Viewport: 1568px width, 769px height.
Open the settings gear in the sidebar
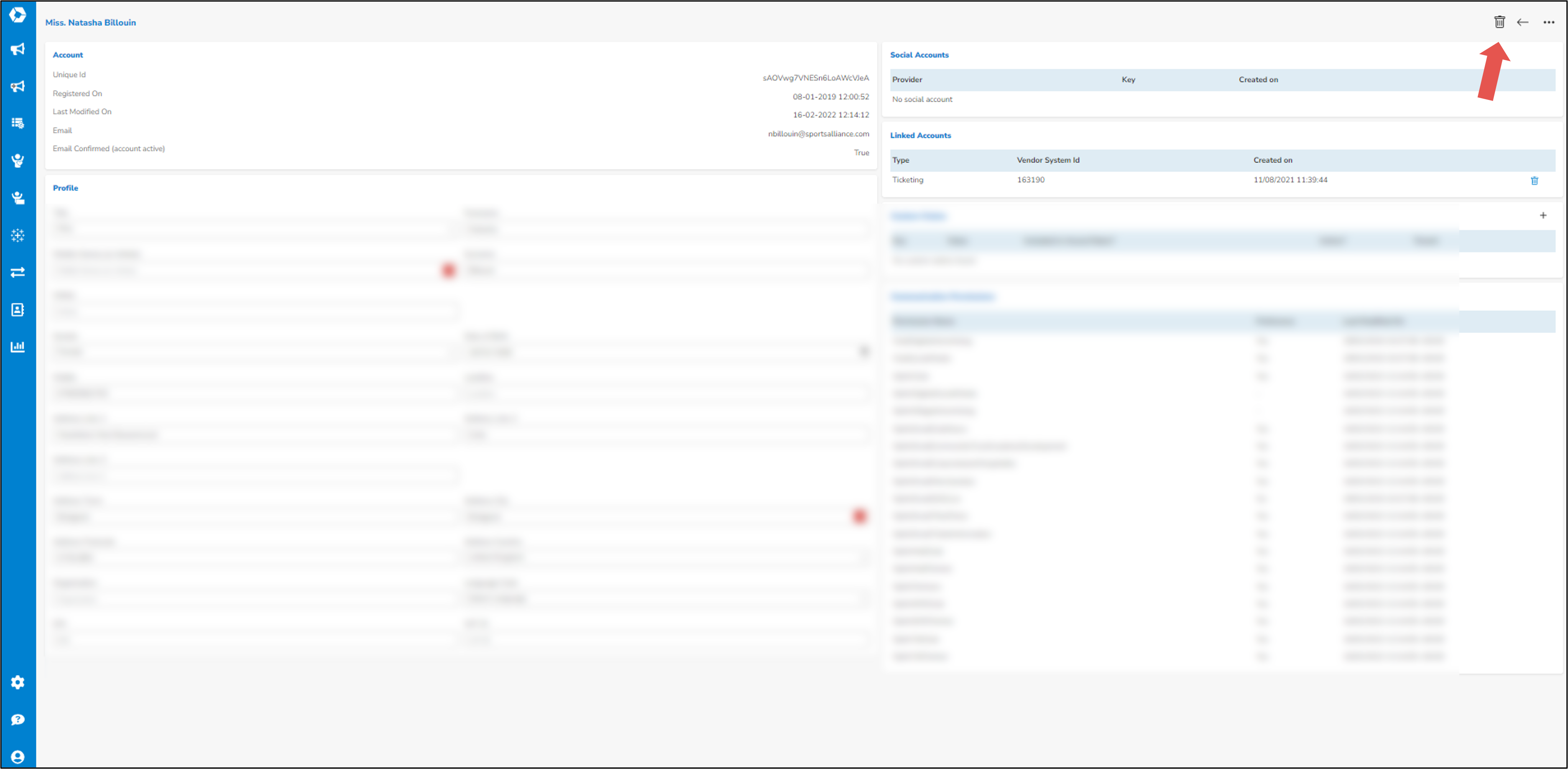coord(18,682)
